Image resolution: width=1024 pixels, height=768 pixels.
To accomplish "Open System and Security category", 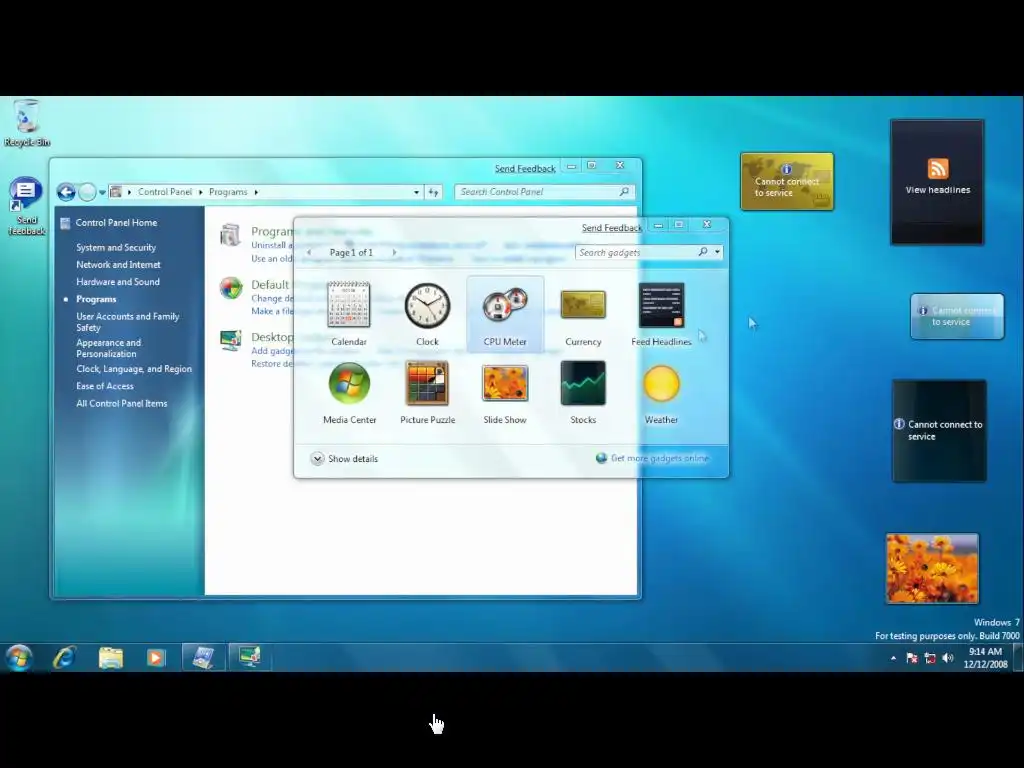I will coord(116,248).
